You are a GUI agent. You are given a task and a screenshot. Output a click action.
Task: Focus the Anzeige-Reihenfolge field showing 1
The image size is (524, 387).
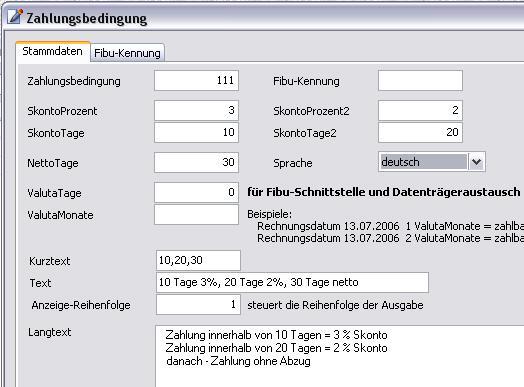pos(198,304)
